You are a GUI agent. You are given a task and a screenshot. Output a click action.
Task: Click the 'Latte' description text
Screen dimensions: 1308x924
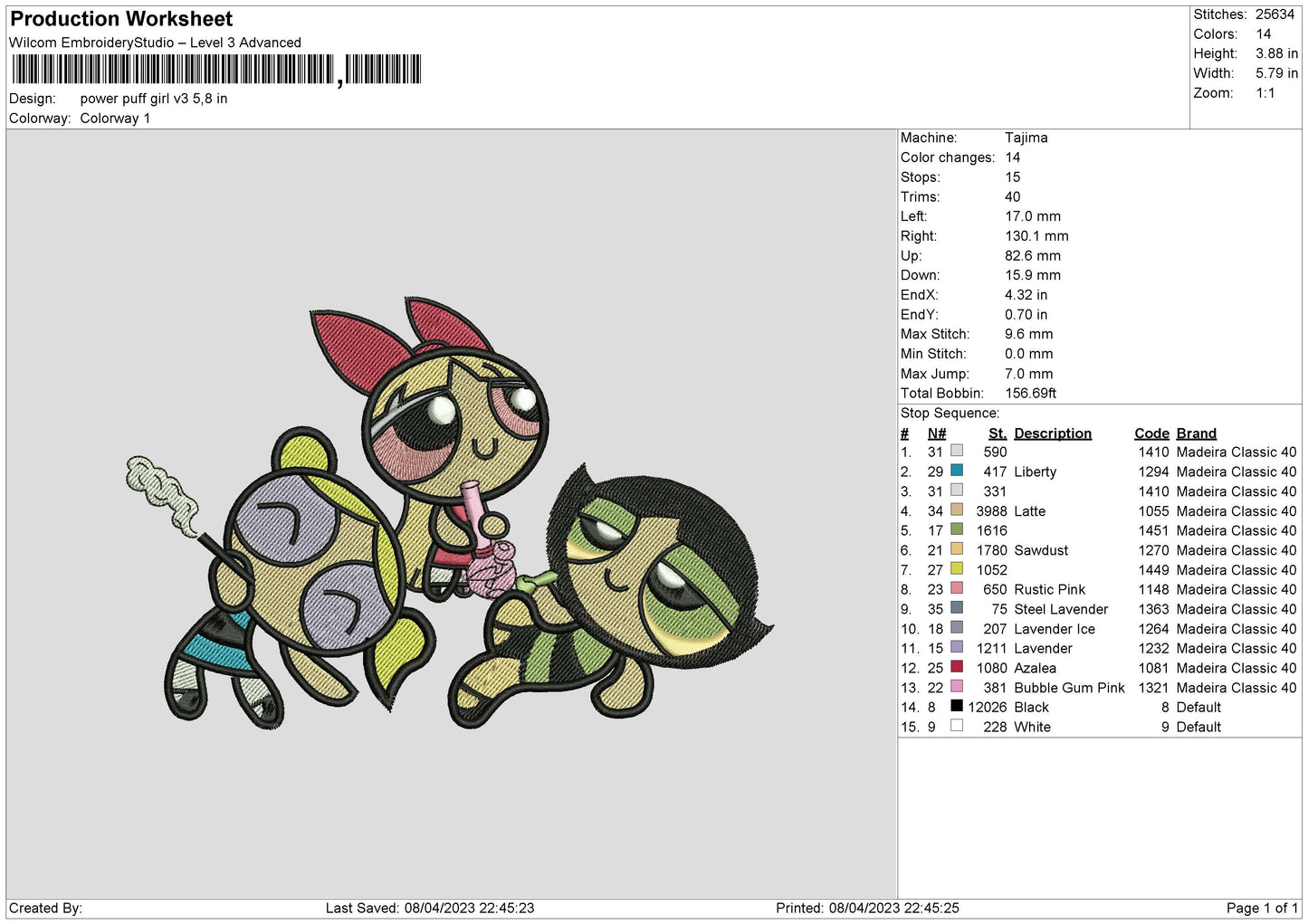coord(1030,511)
